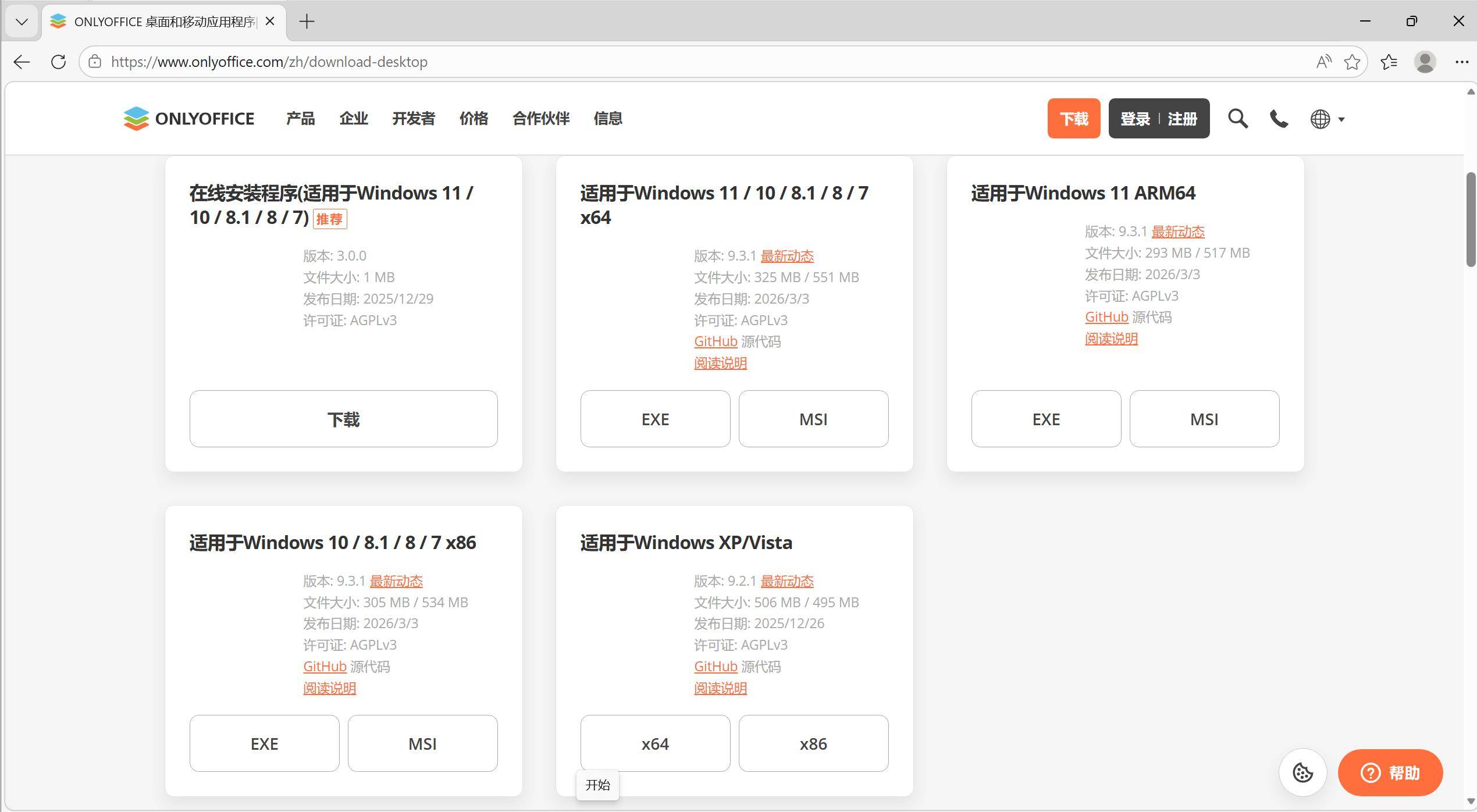Download MSI for Windows 10 x86
The width and height of the screenshot is (1477, 812).
pos(422,743)
